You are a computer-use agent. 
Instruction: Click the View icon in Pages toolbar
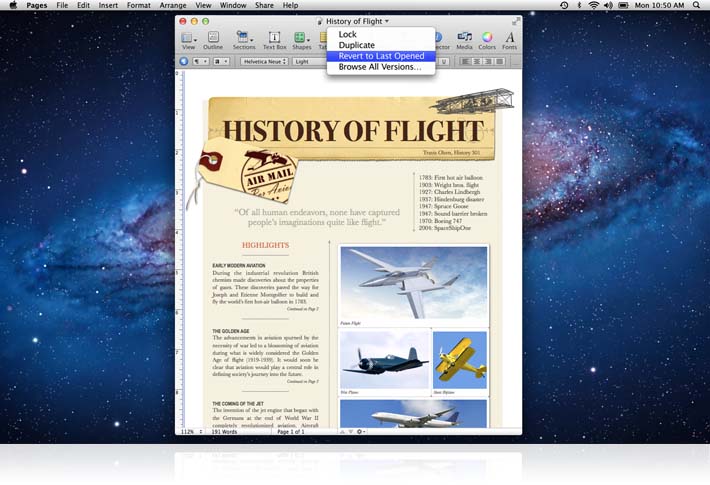click(188, 38)
